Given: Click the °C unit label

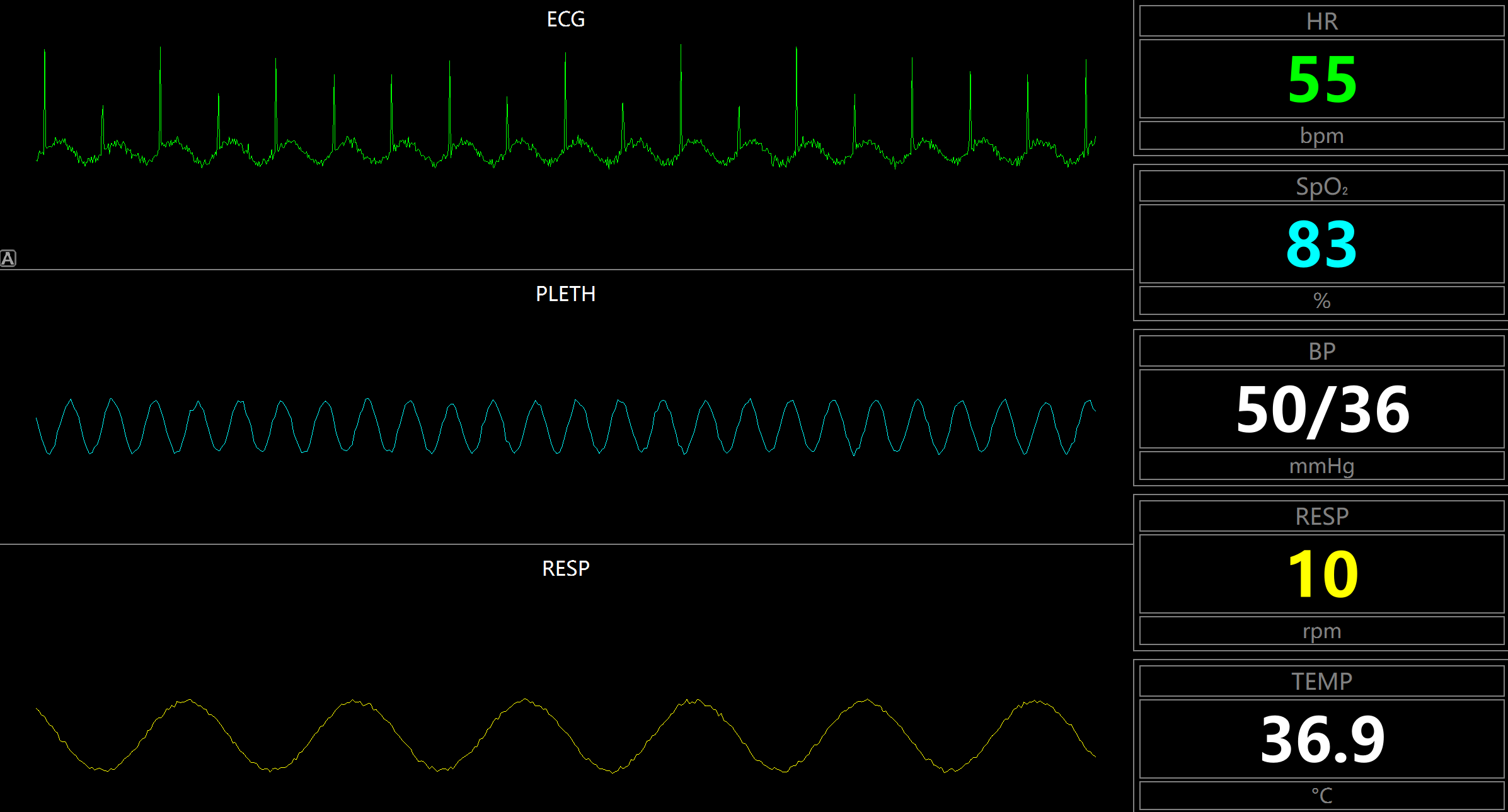Looking at the screenshot, I should pos(1321,796).
